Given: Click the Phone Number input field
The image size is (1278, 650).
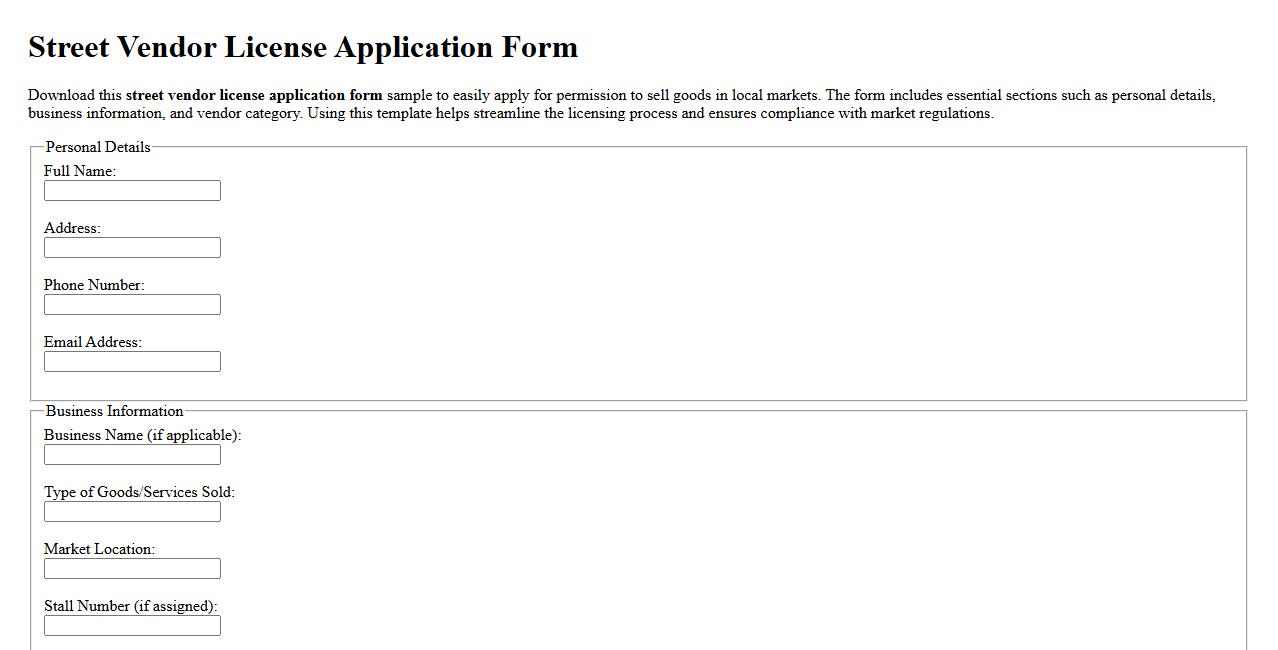Looking at the screenshot, I should 131,304.
